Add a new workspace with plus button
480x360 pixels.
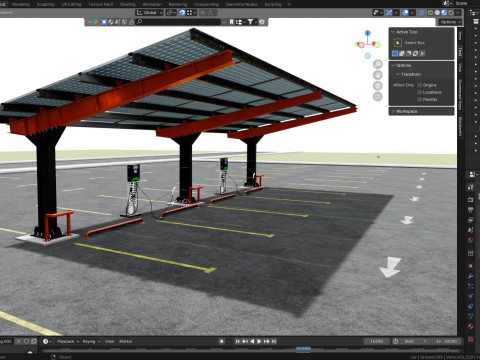[x=289, y=4]
